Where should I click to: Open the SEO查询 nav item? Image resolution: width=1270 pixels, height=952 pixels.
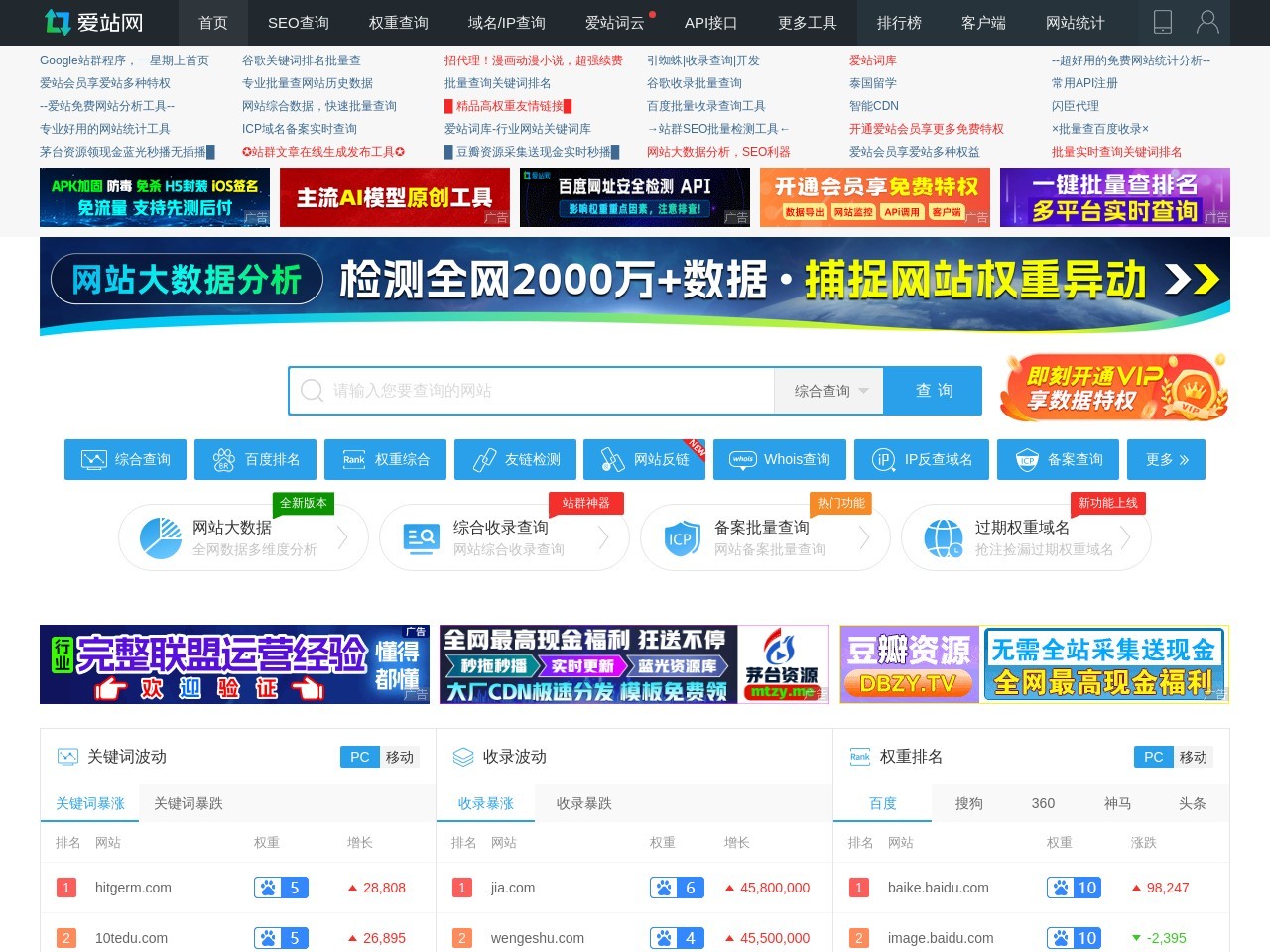[299, 22]
